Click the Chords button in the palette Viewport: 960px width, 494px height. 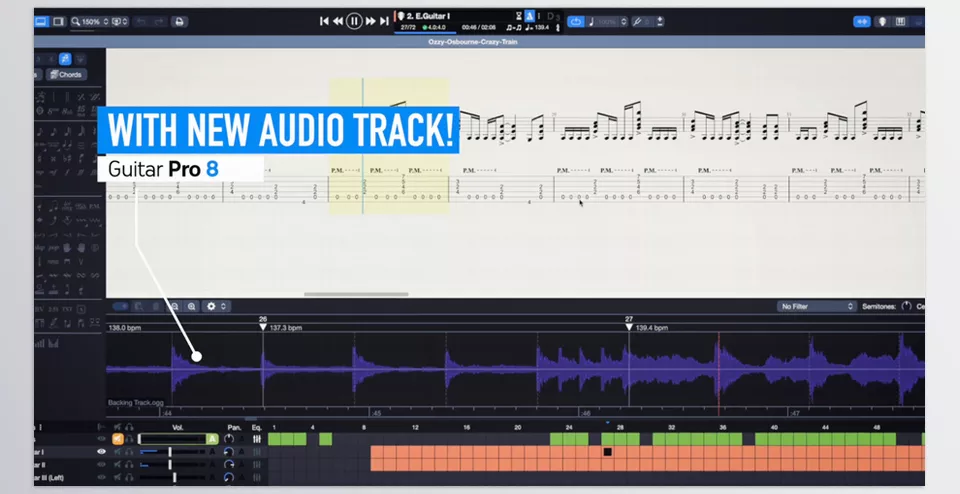click(67, 75)
